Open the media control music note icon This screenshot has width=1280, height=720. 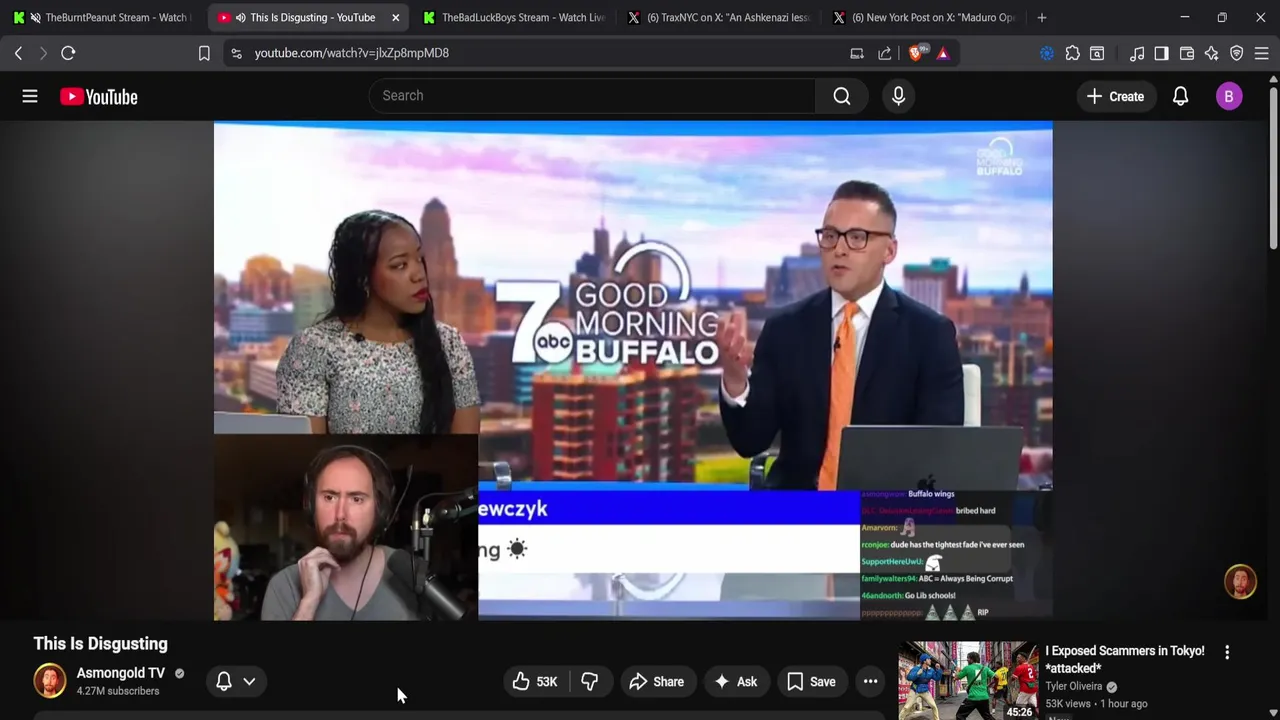[1137, 53]
